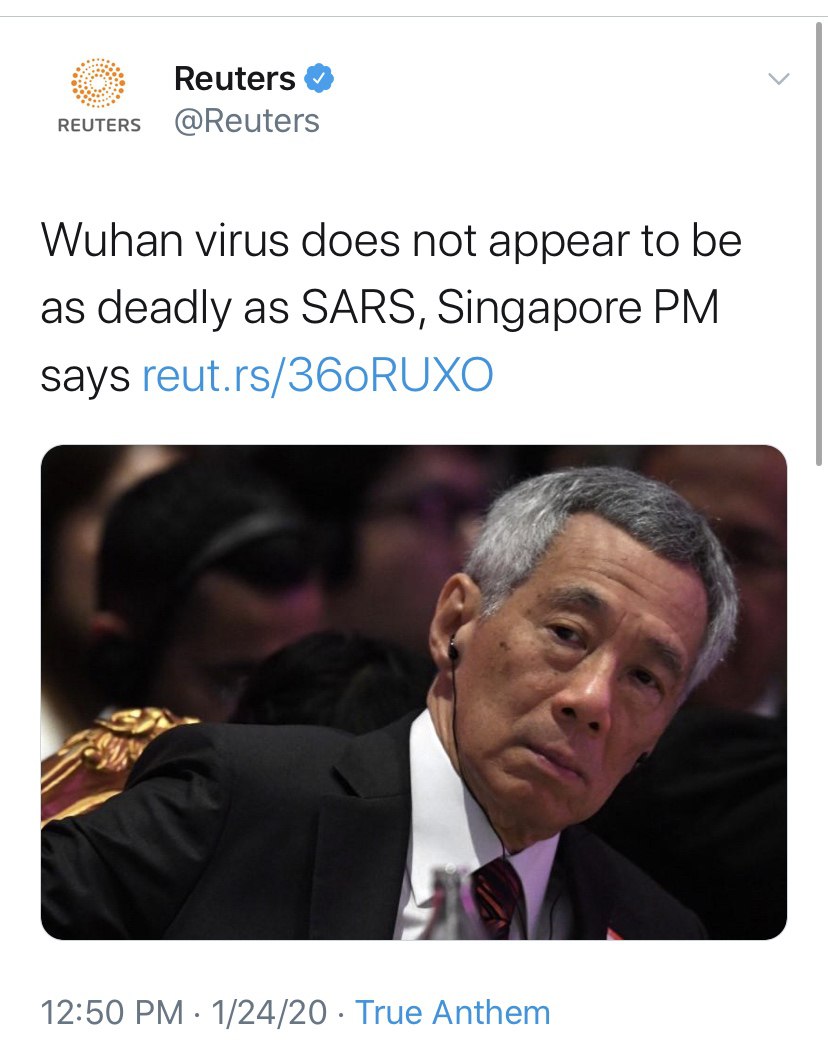Open the Reuters display name profile
Image resolution: width=828 pixels, height=1050 pixels.
coord(234,78)
